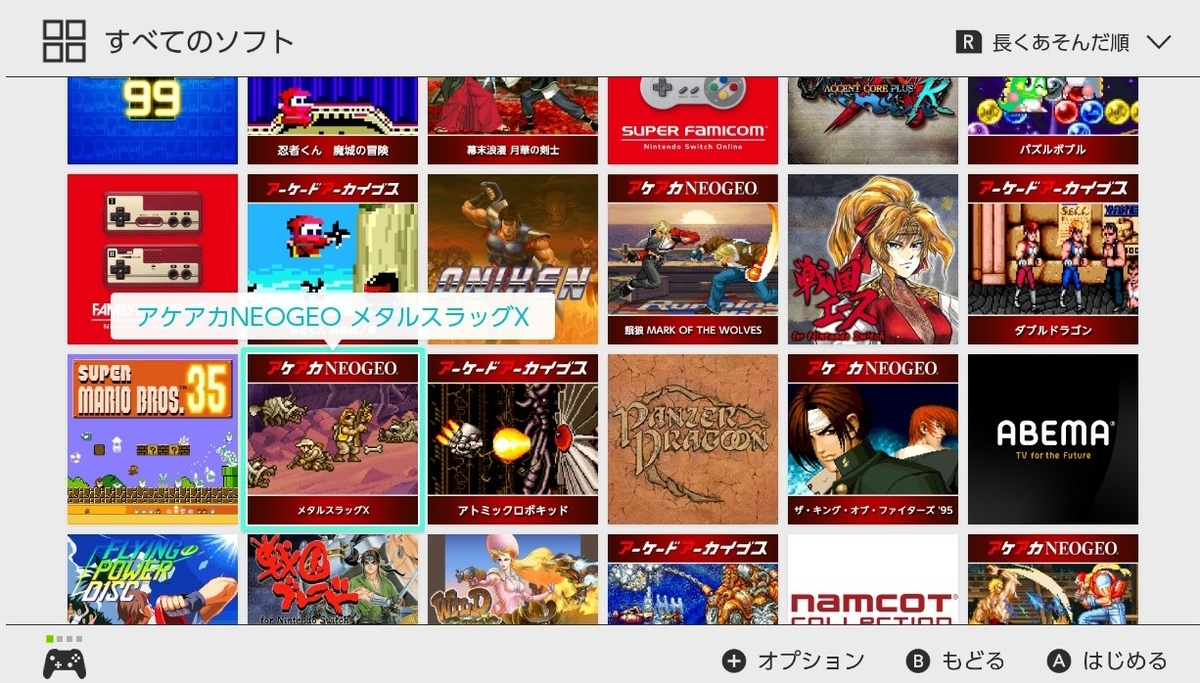Choose the ONIKEN game tile
This screenshot has height=683, width=1200.
(x=513, y=259)
